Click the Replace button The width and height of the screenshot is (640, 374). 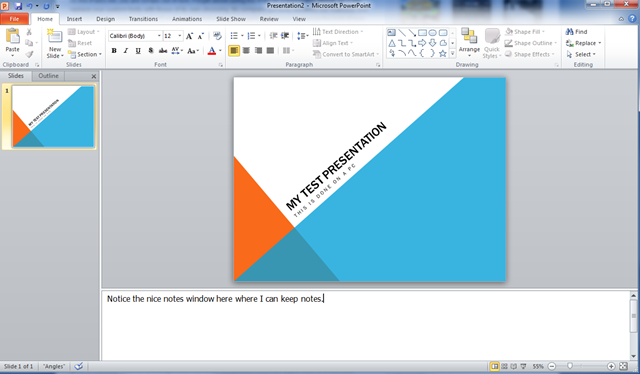(x=583, y=43)
